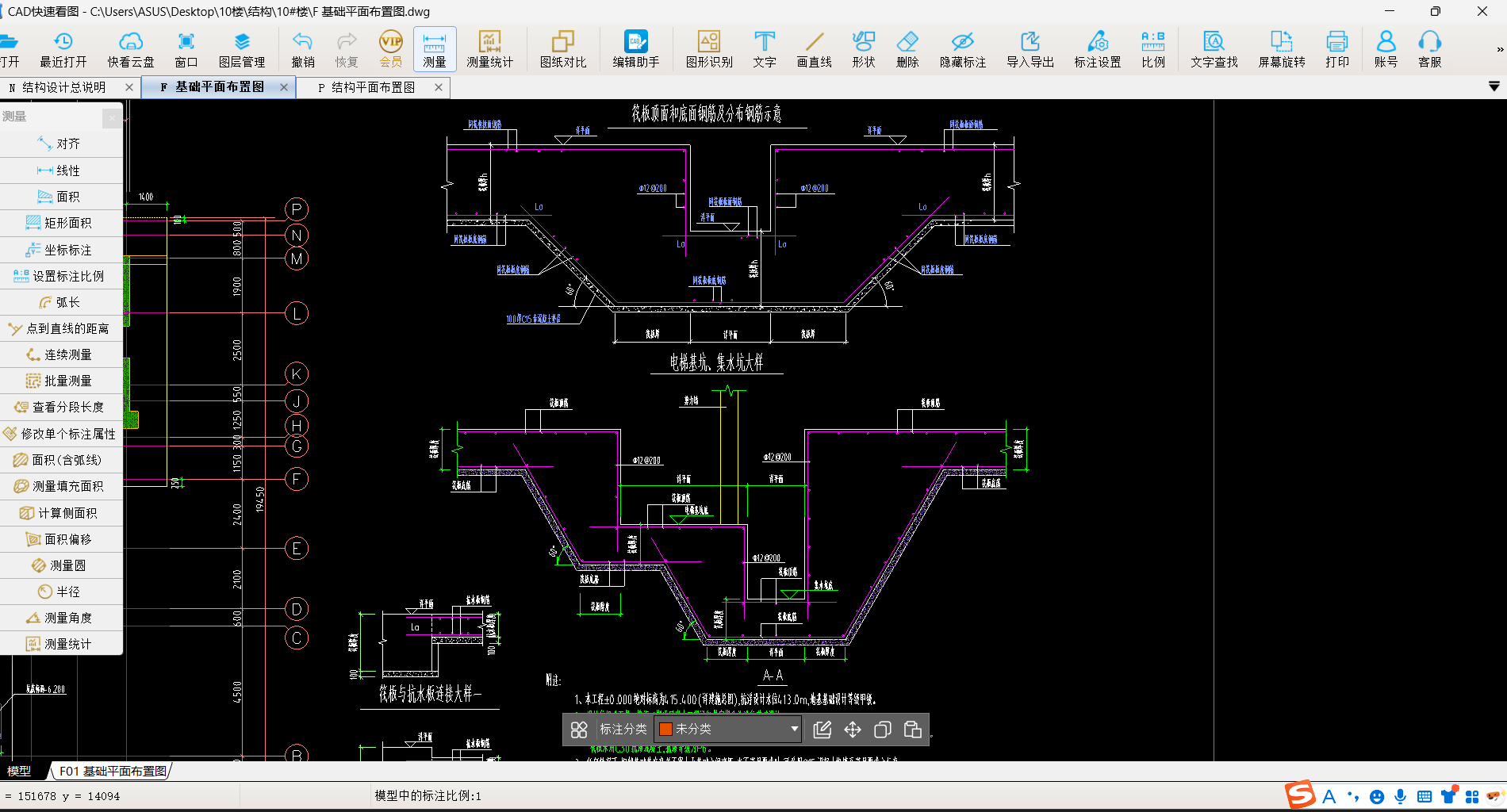The image size is (1507, 812).
Task: Toggle the 隐藏标注 hide annotations button
Action: click(962, 50)
